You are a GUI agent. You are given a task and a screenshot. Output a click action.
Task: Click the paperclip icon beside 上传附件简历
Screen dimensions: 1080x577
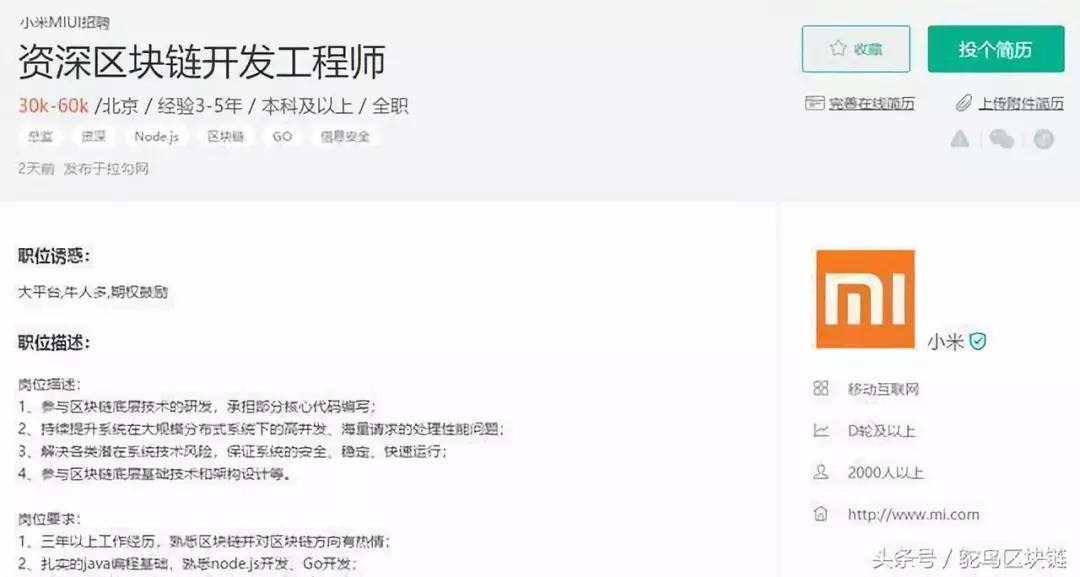point(964,103)
